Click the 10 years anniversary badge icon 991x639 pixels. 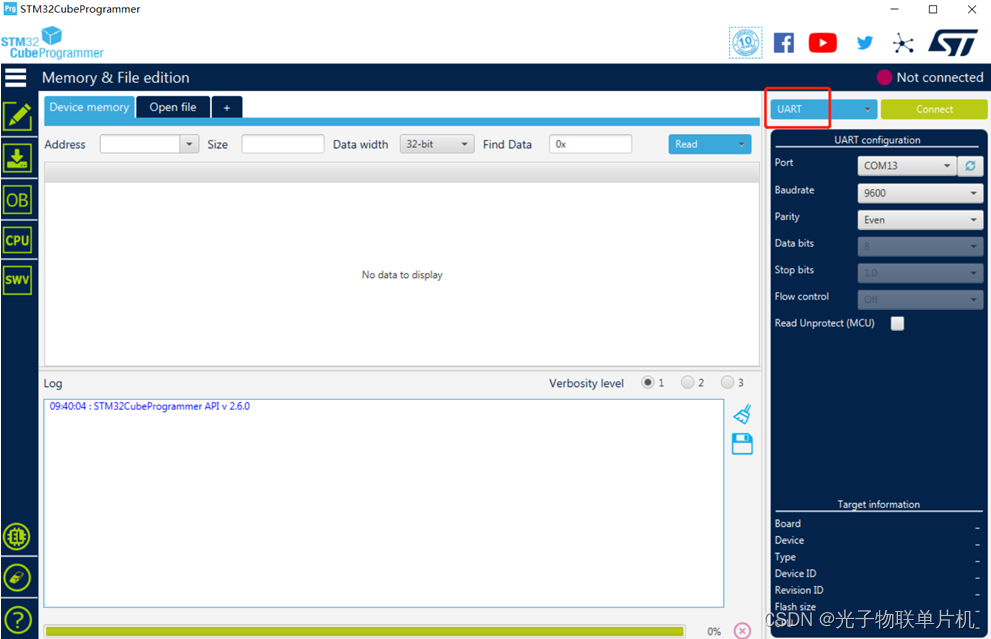click(x=746, y=43)
